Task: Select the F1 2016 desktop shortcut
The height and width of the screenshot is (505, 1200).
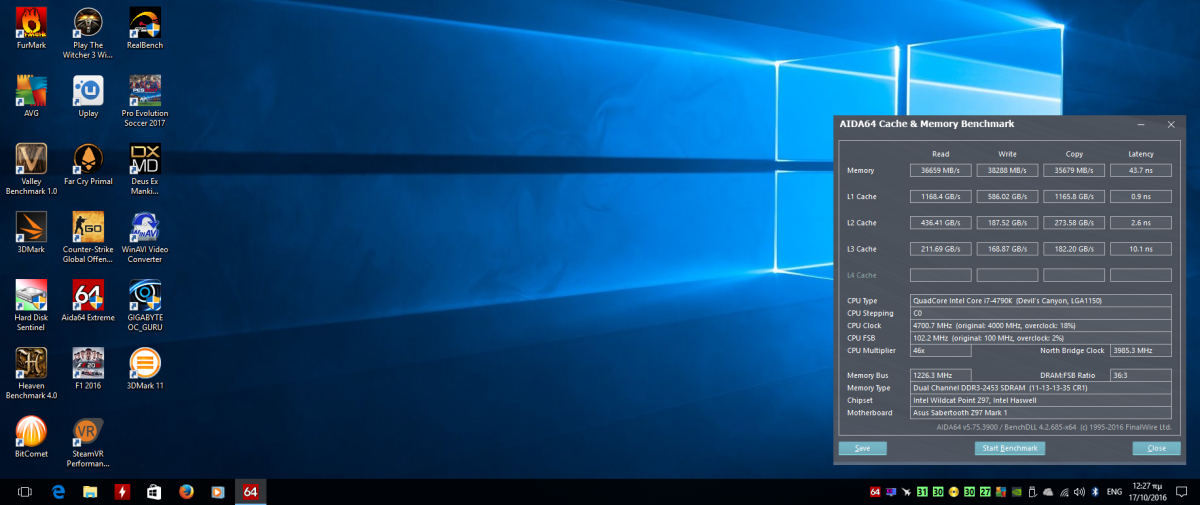Action: click(88, 369)
